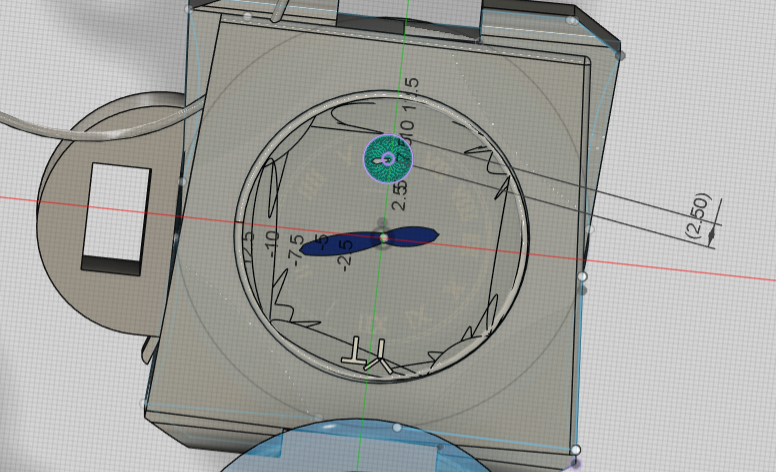This screenshot has height=472, width=776.
Task: Click the white sketch point on right housing edge
Action: click(x=582, y=276)
